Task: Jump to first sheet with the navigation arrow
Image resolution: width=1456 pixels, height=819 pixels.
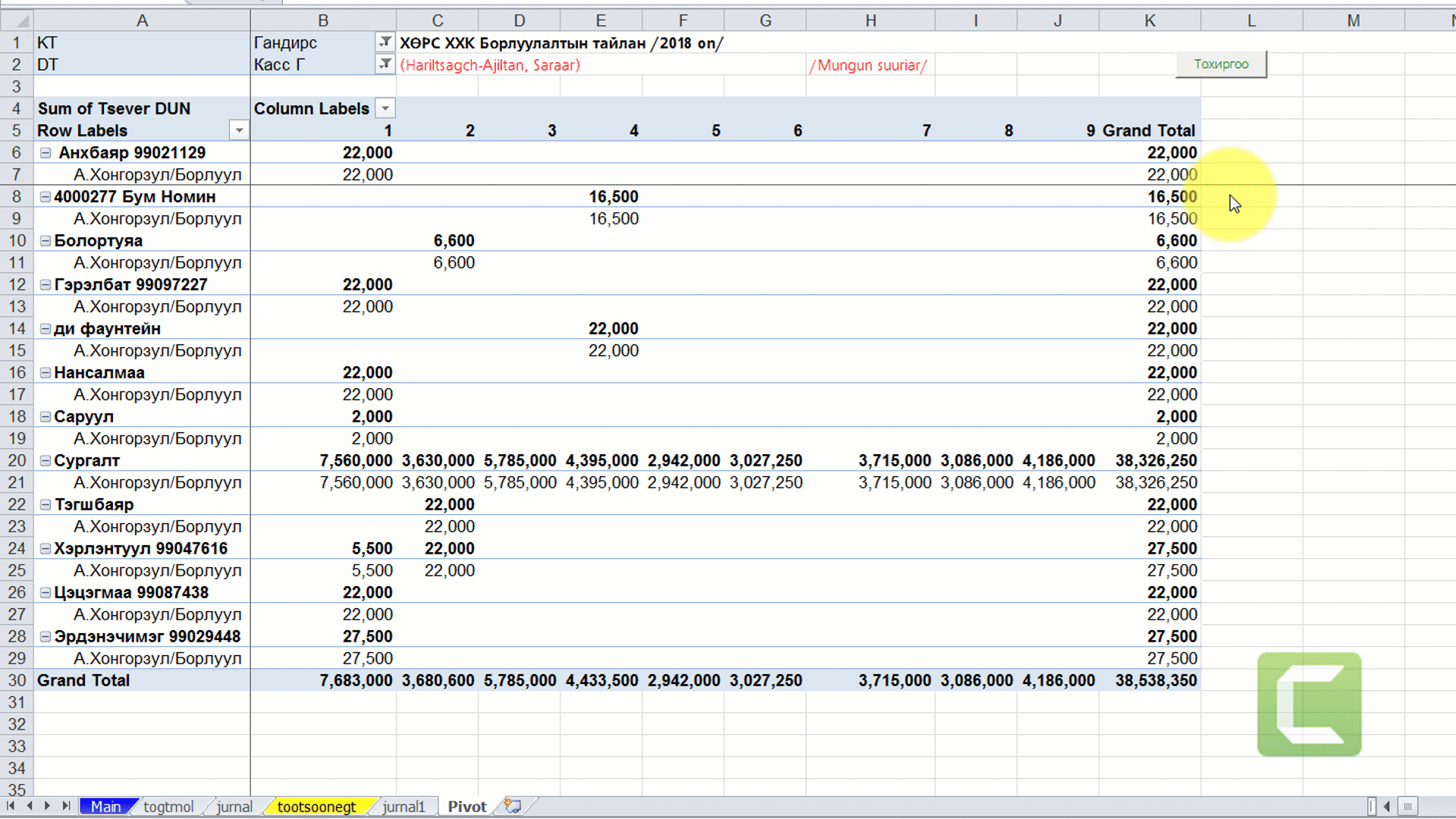Action: (x=11, y=806)
